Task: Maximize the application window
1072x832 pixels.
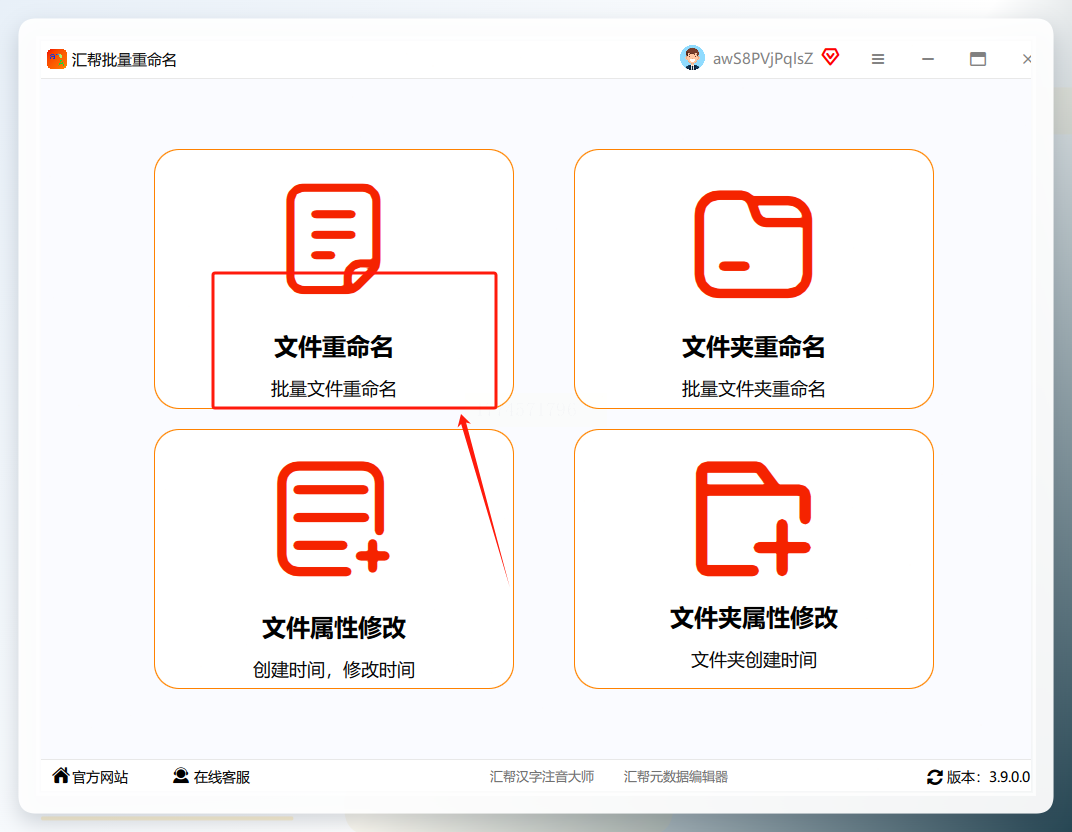Action: 978,59
